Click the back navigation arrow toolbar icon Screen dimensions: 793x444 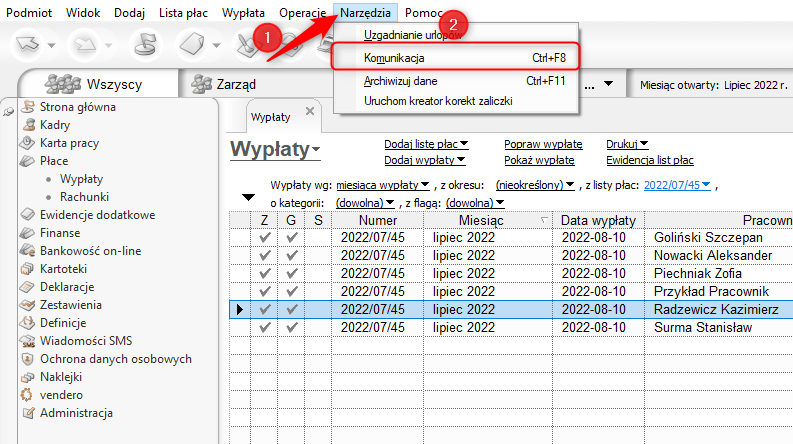[x=28, y=45]
